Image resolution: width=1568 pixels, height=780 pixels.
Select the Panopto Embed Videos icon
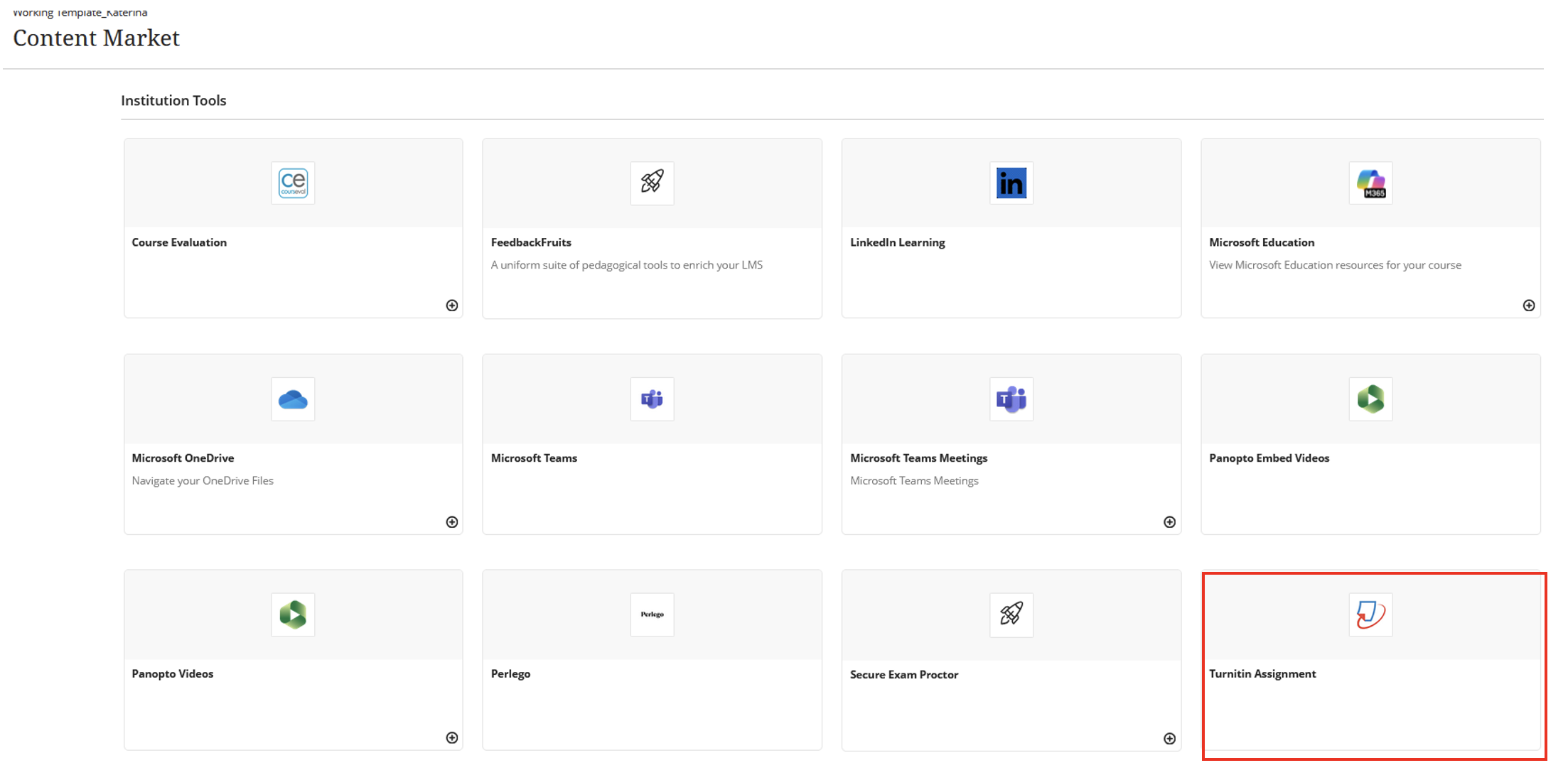tap(1370, 399)
